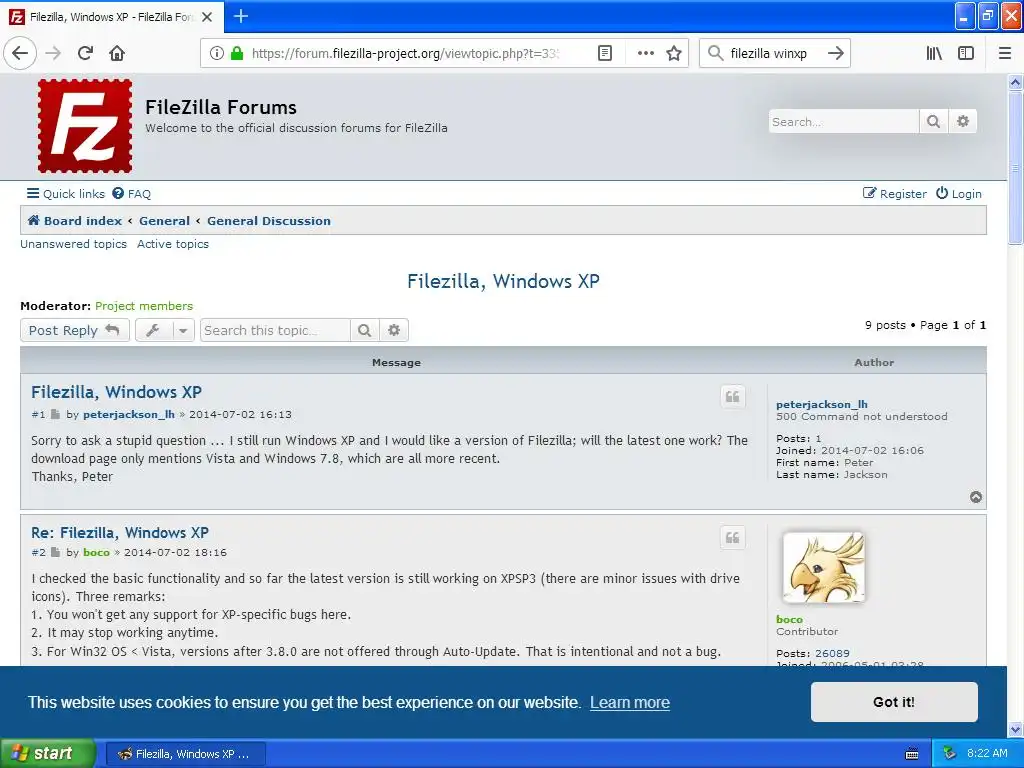Viewport: 1024px width, 768px height.
Task: Click the scrollbar up arrow
Action: [x=1015, y=82]
